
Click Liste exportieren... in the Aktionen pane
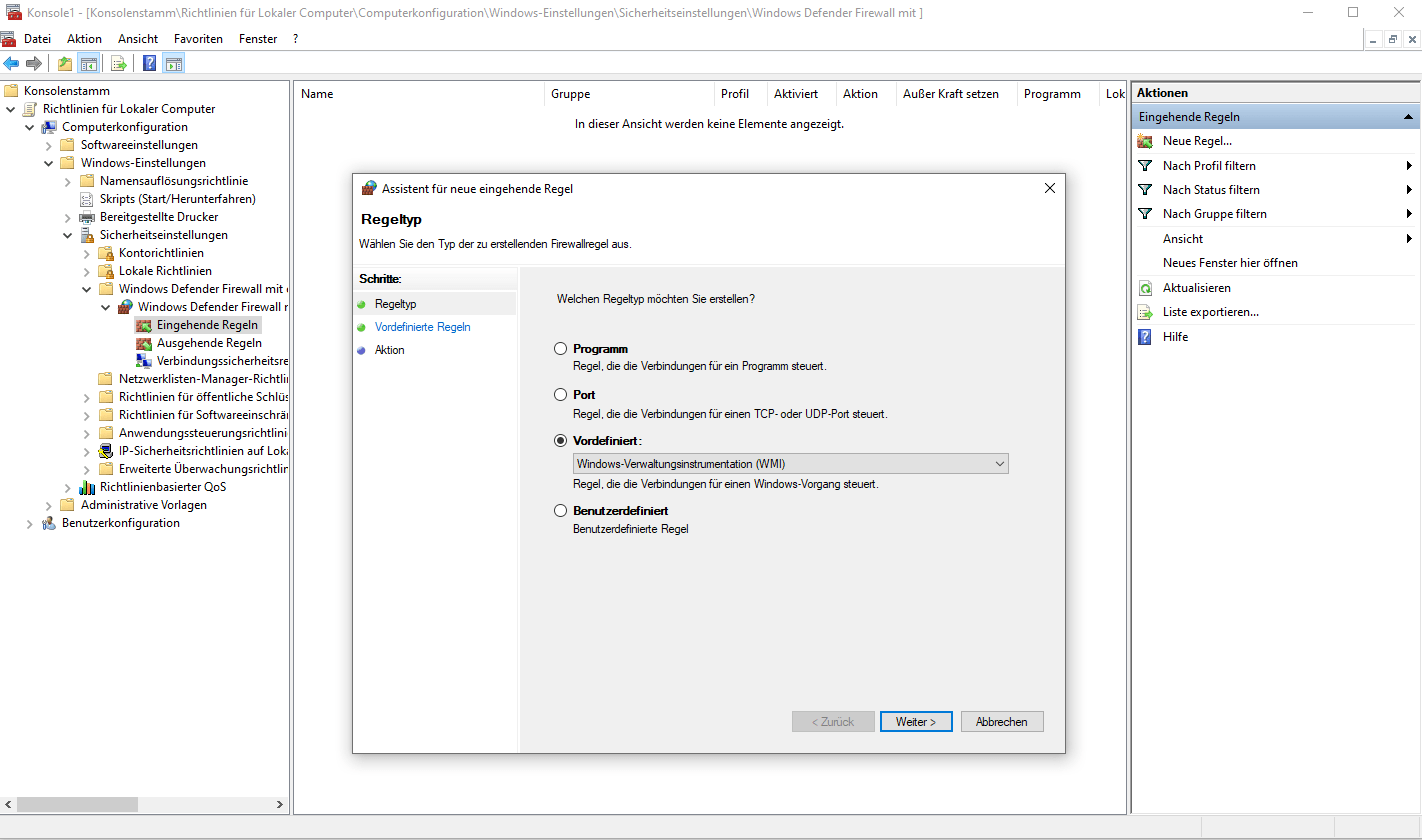1210,312
